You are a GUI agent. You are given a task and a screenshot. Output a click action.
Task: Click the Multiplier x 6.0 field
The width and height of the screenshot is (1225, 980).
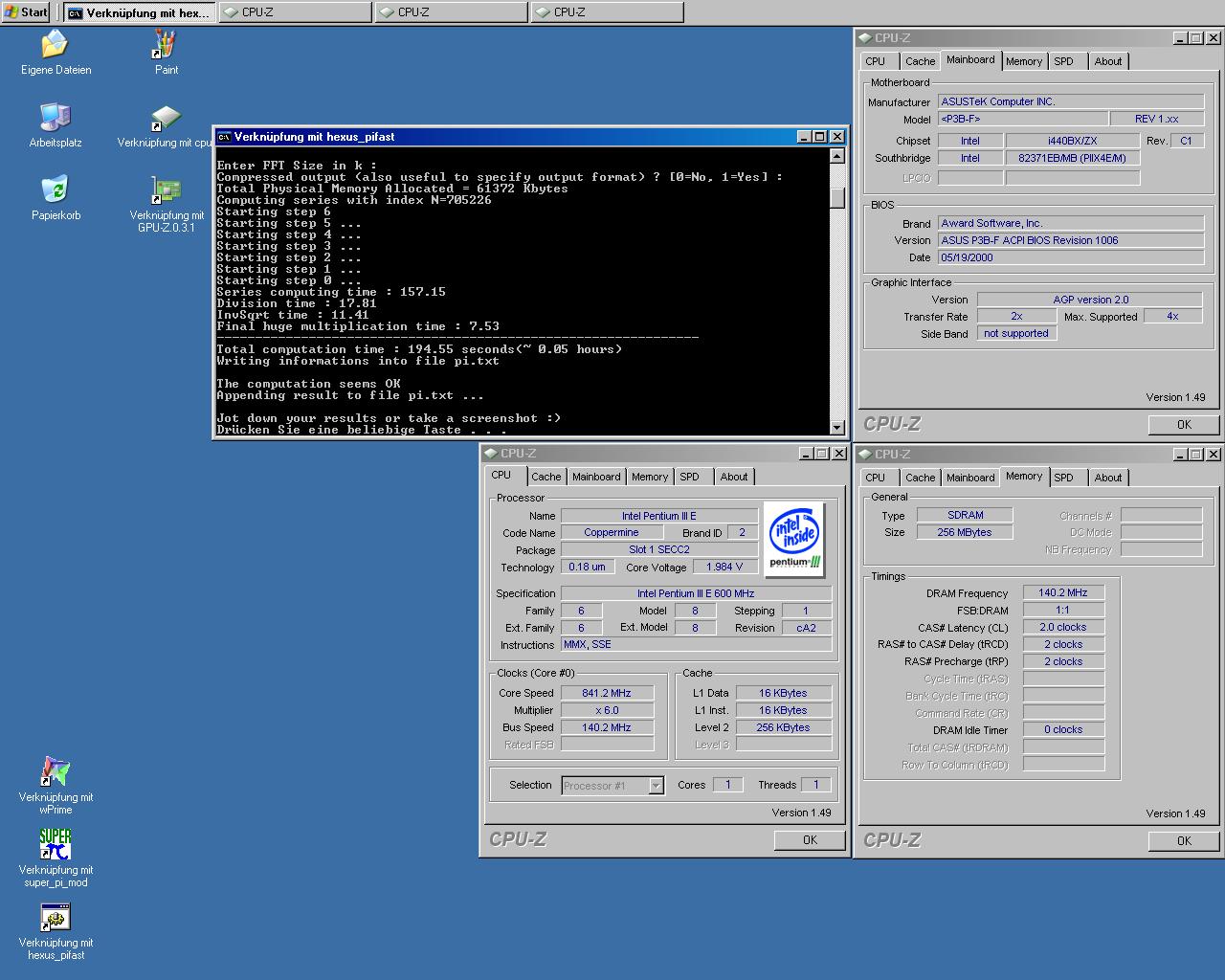[x=607, y=710]
